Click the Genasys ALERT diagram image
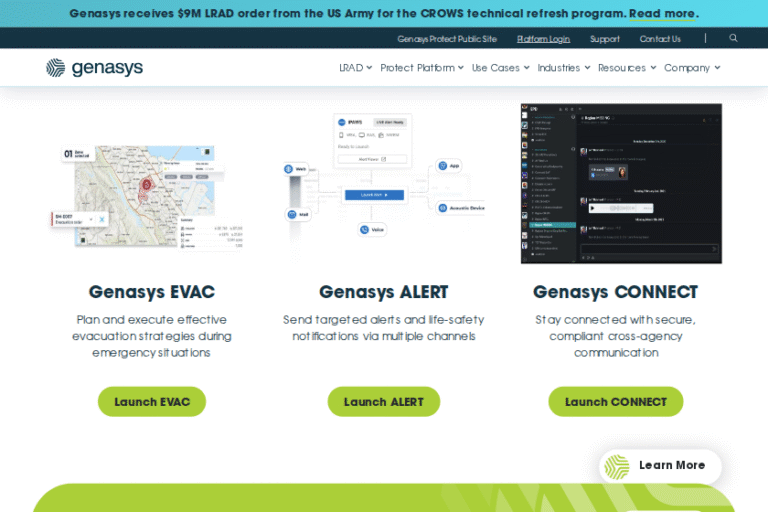This screenshot has width=768, height=512. pyautogui.click(x=383, y=180)
